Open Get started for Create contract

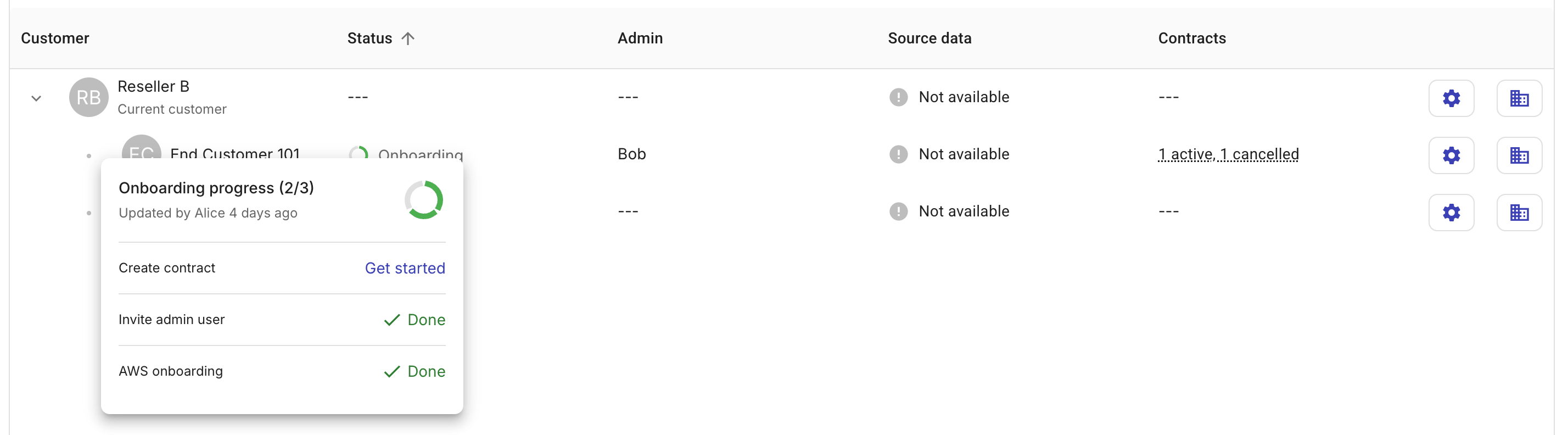pos(405,268)
